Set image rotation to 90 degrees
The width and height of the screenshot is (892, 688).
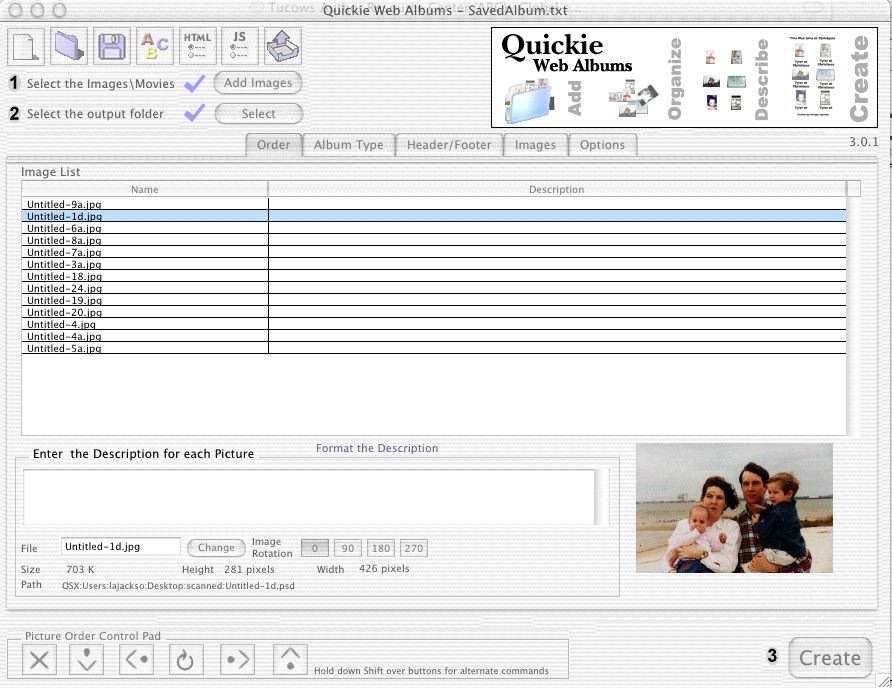coord(348,548)
